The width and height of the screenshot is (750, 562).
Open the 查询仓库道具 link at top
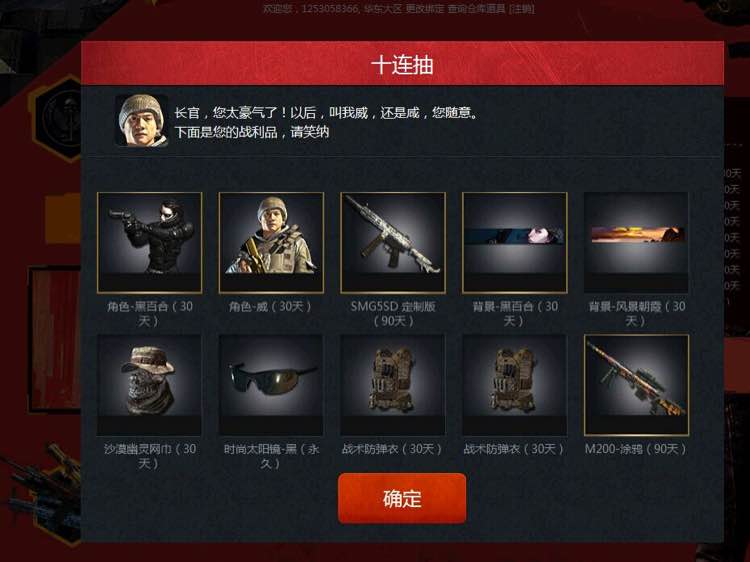click(476, 8)
